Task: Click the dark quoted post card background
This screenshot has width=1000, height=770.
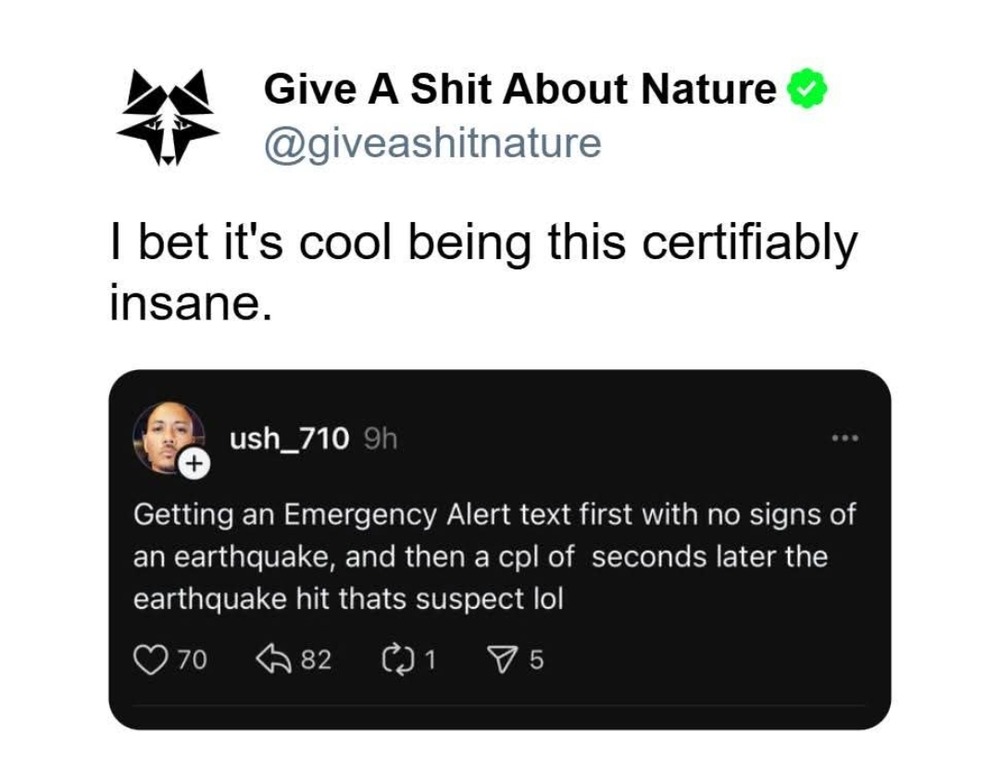Action: tap(499, 549)
